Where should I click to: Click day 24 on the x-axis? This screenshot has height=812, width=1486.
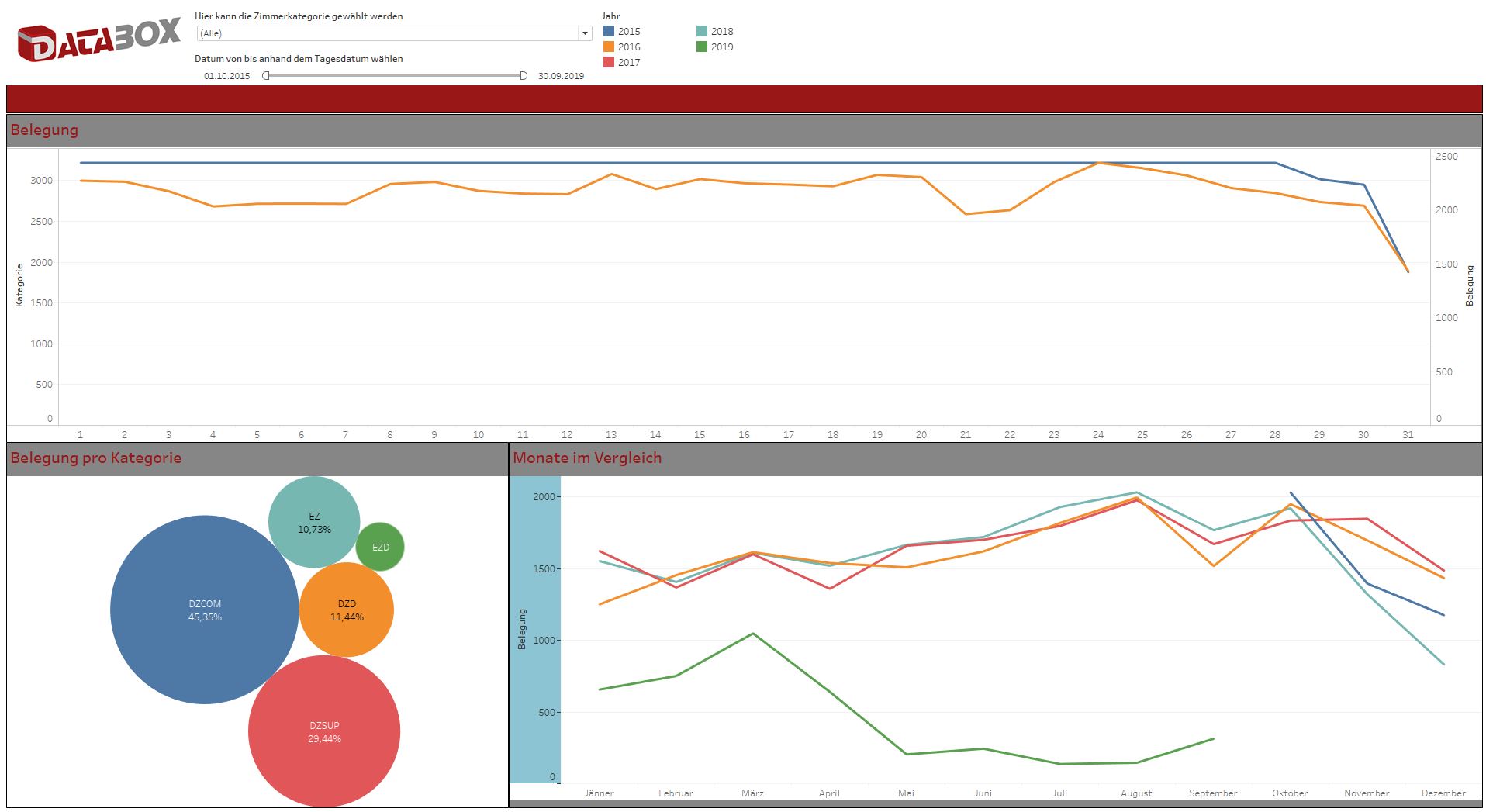pyautogui.click(x=1098, y=435)
